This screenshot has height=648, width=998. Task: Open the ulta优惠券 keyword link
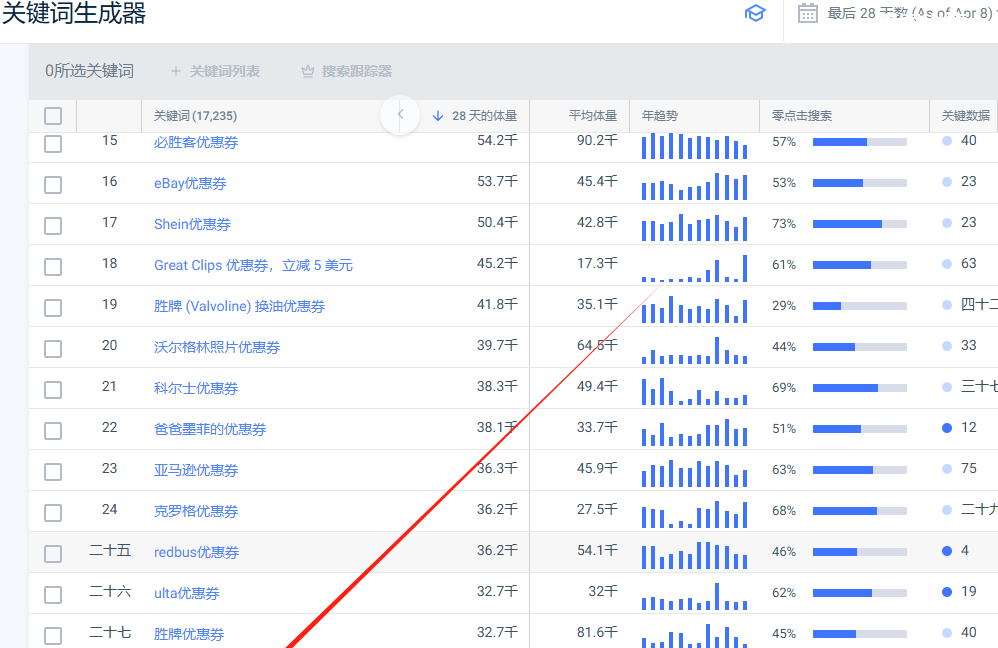pos(186,593)
